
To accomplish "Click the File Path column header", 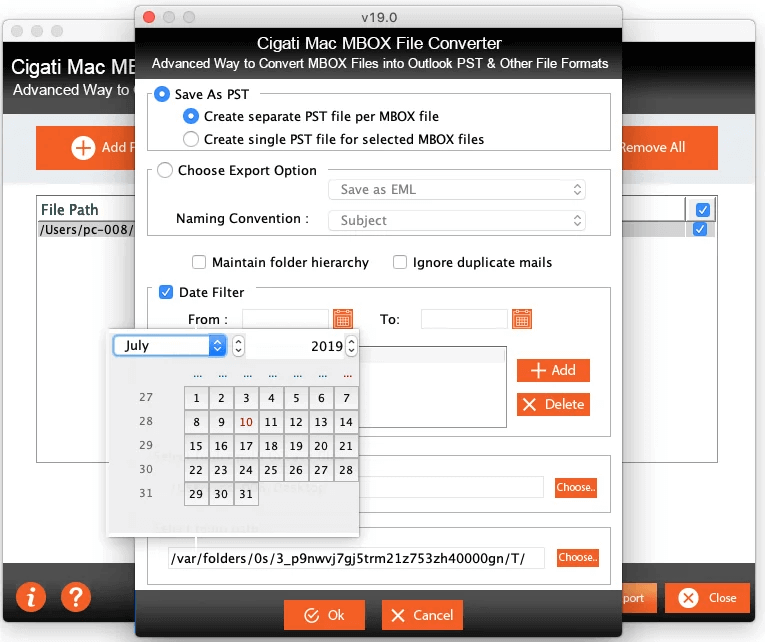I will [x=70, y=210].
